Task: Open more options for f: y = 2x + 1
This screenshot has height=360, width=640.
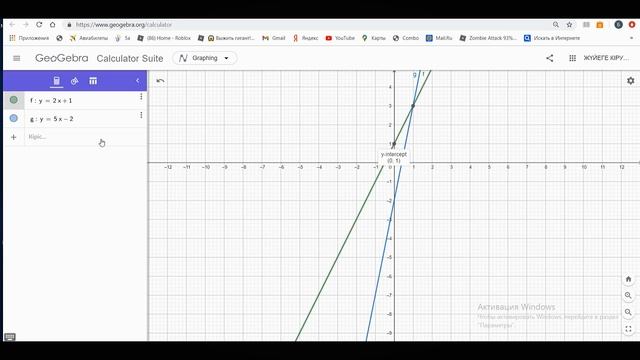Action: [x=141, y=97]
